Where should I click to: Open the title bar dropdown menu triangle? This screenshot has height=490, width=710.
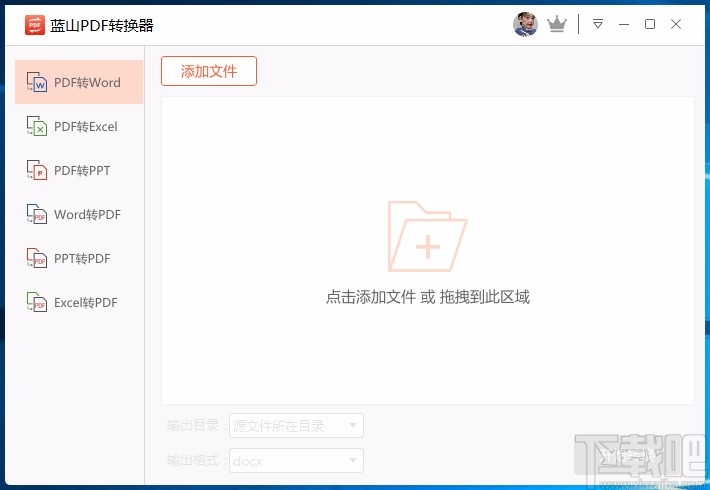click(598, 24)
